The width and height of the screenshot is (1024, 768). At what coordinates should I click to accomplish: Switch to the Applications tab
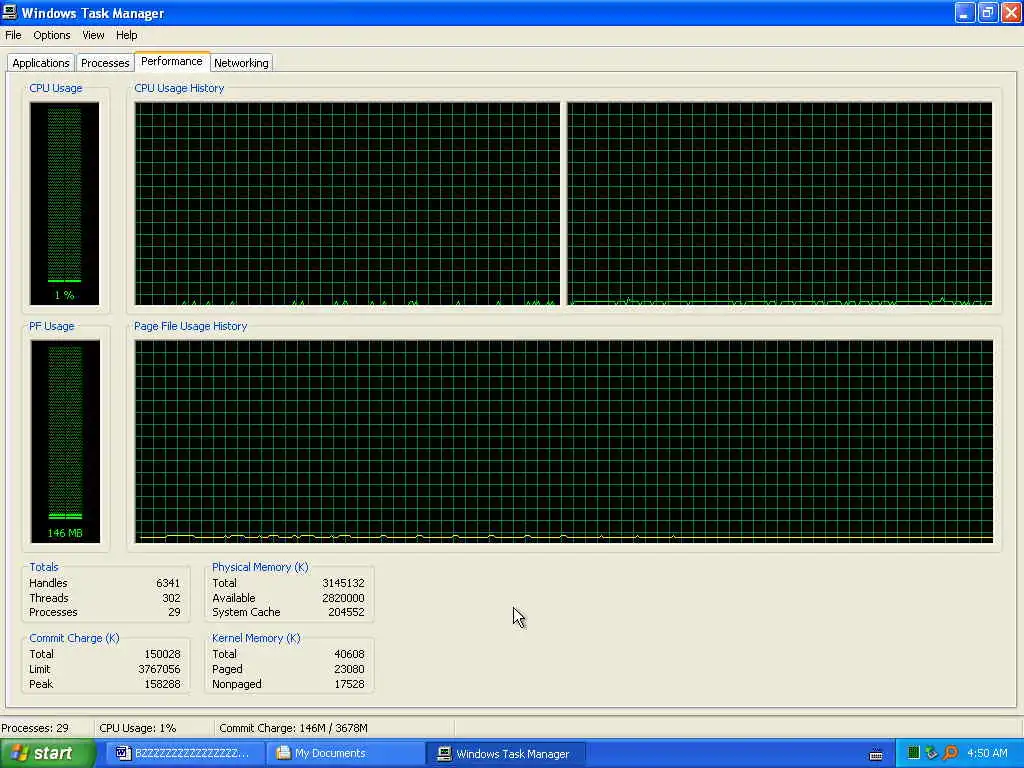tap(40, 63)
